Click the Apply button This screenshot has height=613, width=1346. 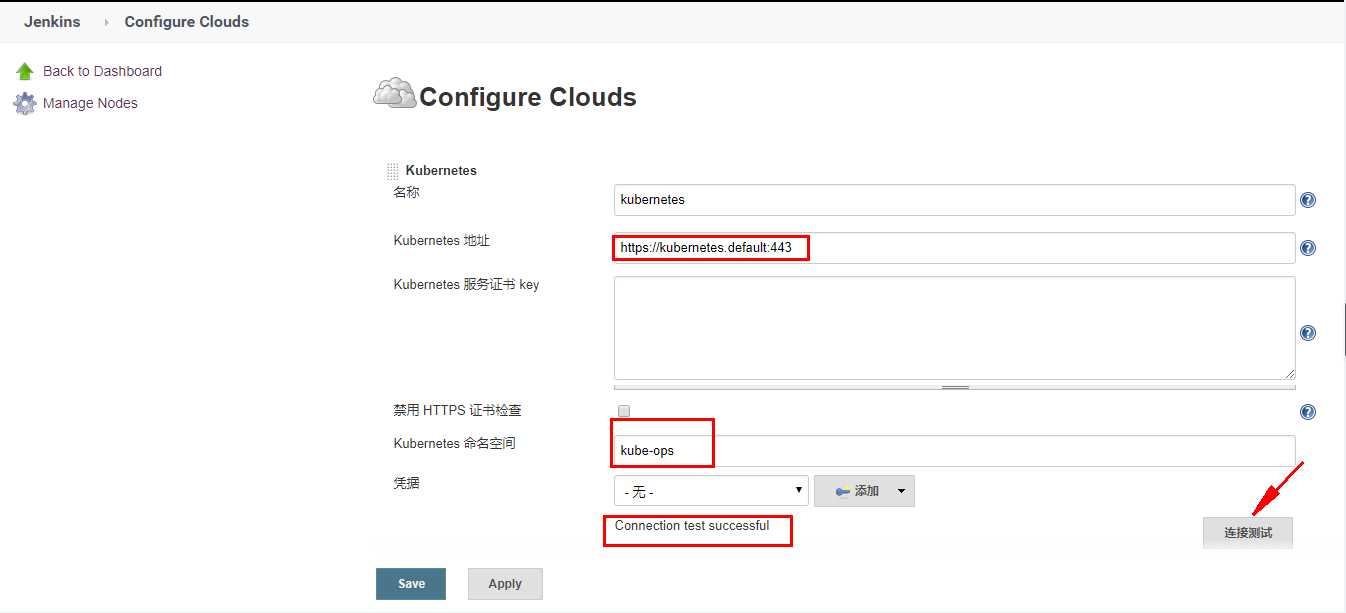pos(505,584)
